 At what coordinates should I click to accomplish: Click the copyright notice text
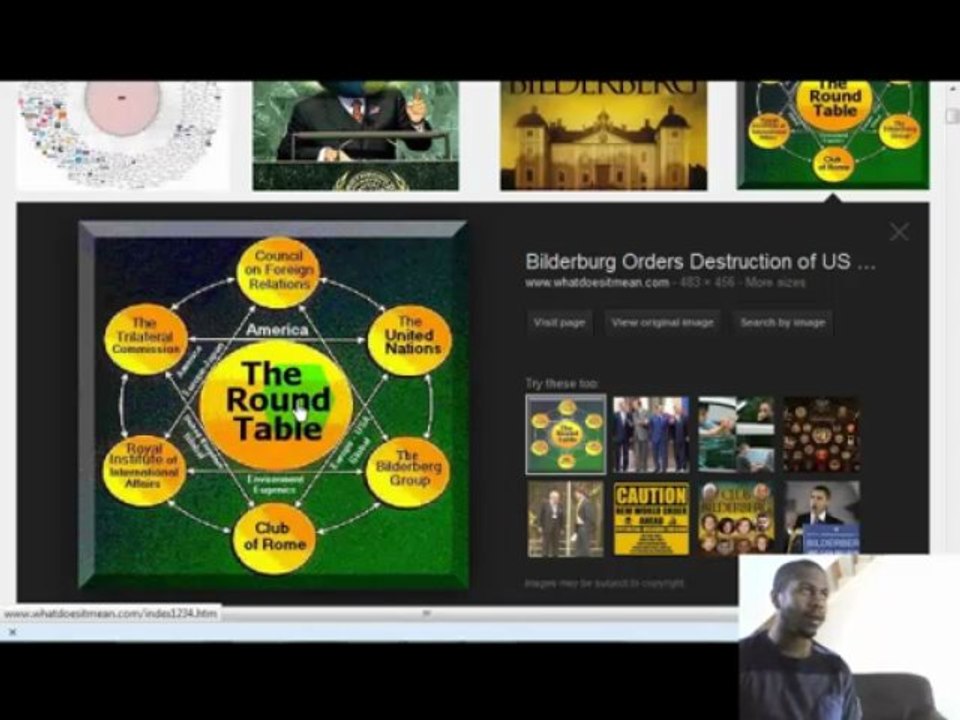[604, 583]
